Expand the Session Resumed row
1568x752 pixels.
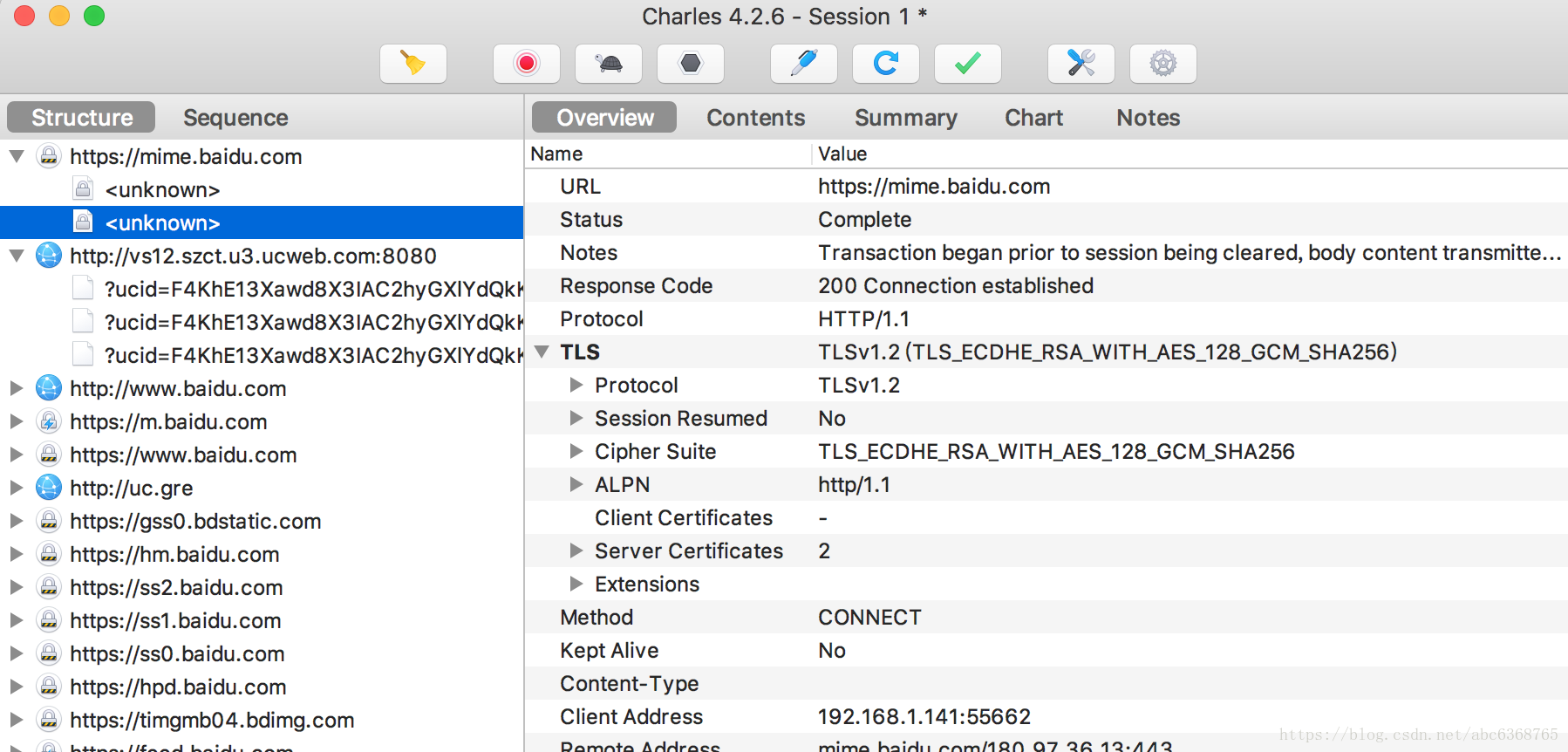tap(576, 418)
